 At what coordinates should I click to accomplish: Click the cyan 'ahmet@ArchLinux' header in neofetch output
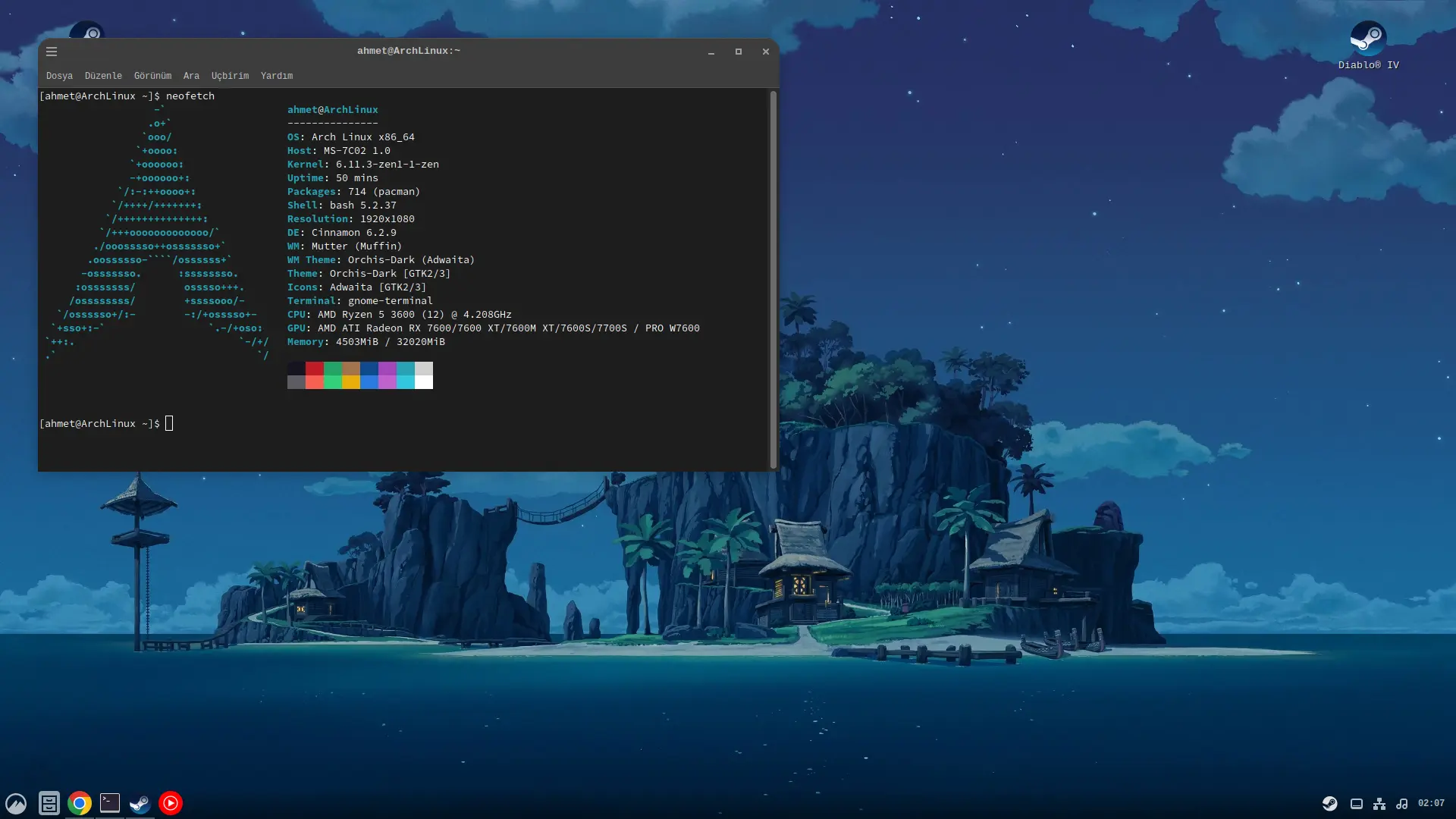(x=332, y=110)
